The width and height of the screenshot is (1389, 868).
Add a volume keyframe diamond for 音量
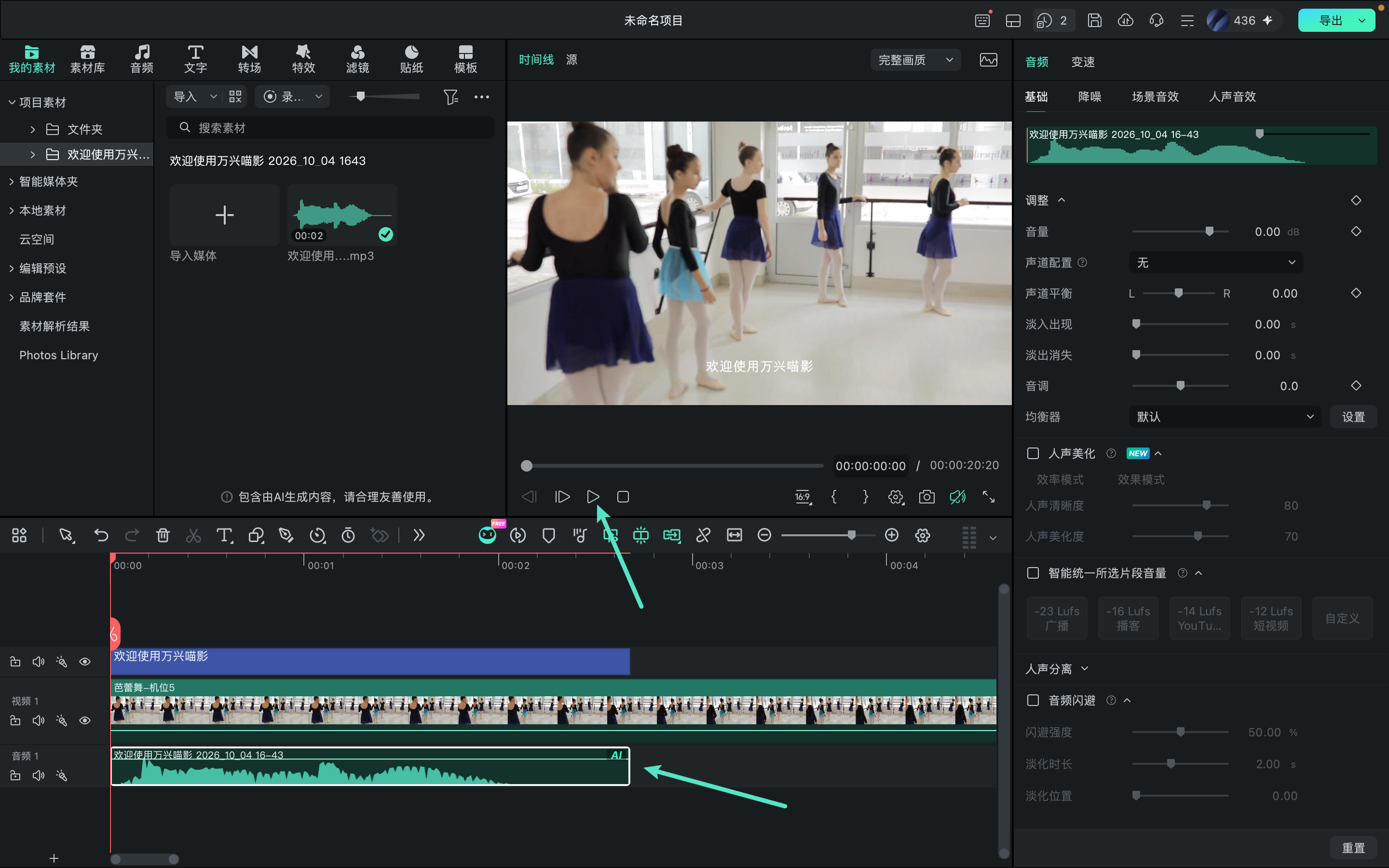(x=1356, y=231)
